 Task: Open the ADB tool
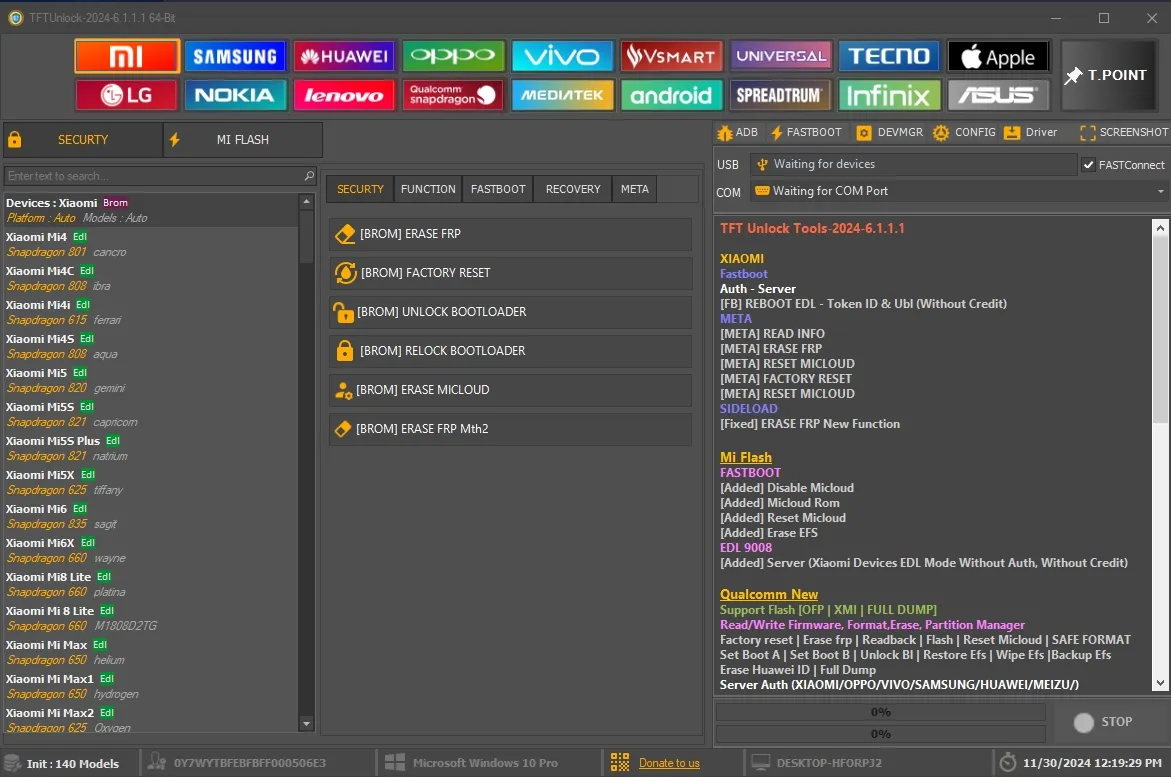[x=737, y=132]
